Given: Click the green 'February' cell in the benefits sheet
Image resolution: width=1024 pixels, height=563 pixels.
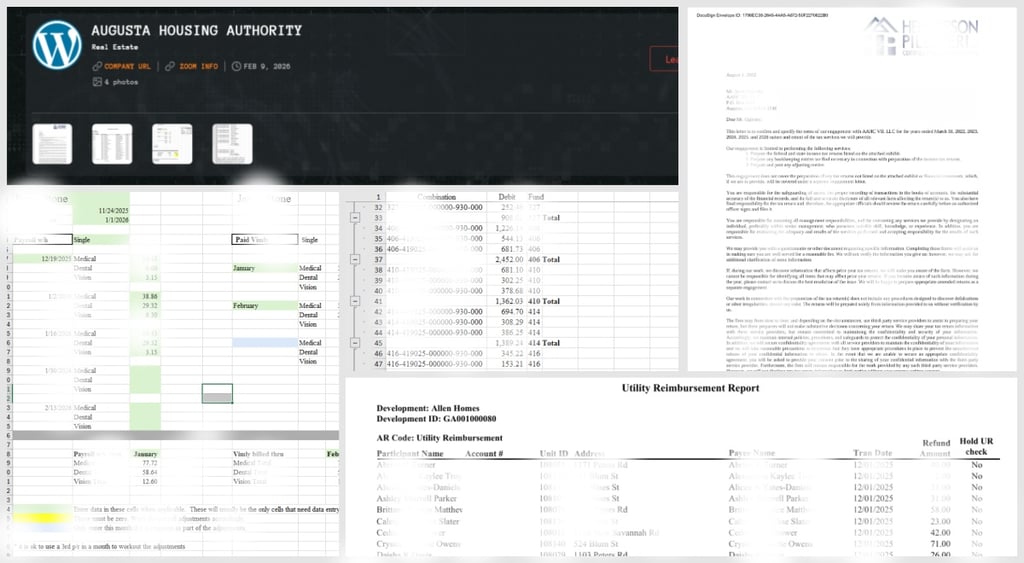Looking at the screenshot, I should point(265,305).
